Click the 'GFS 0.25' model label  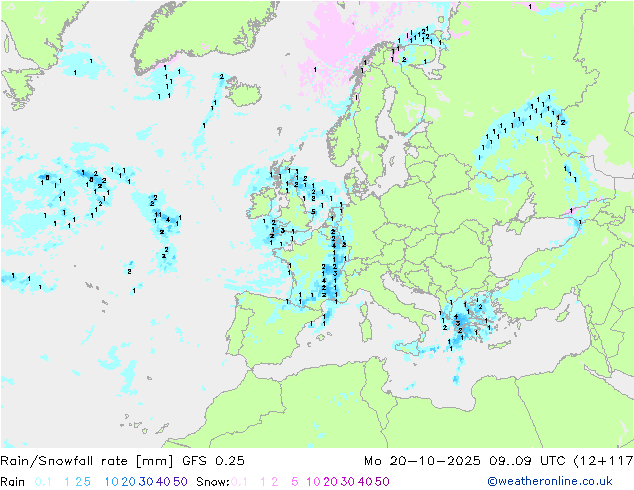tap(213, 461)
